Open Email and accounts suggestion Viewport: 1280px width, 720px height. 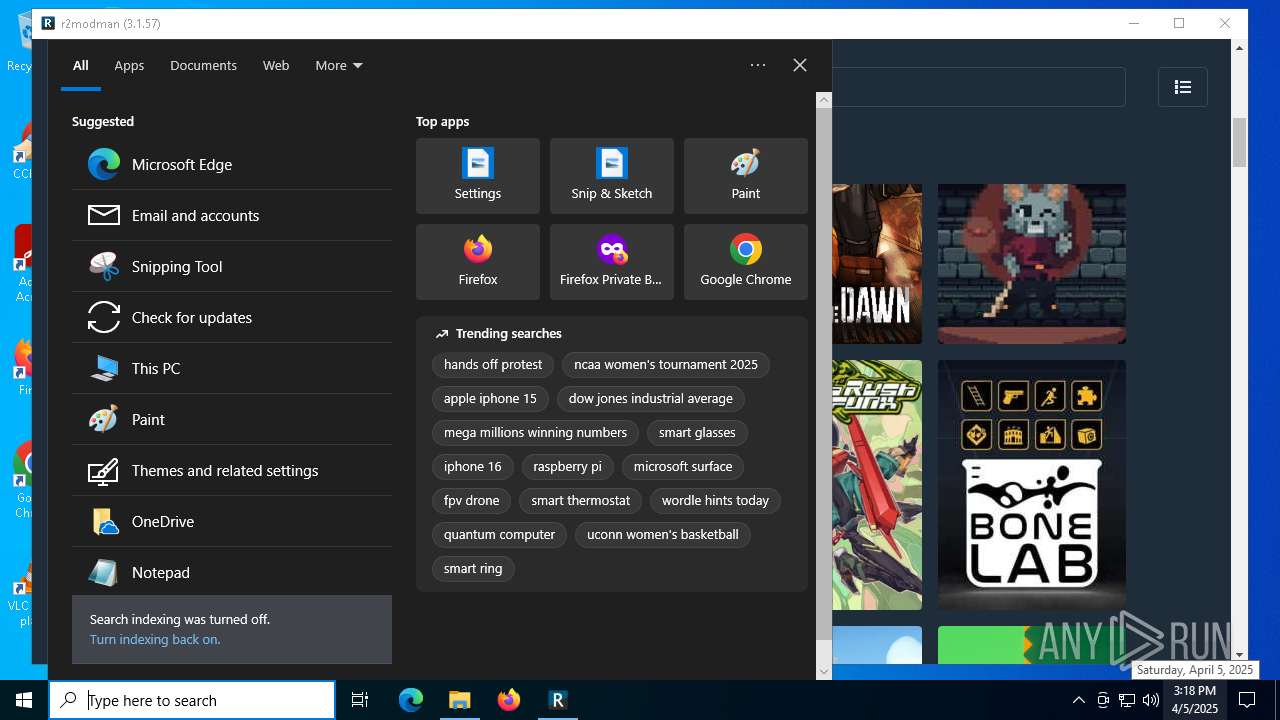click(232, 215)
